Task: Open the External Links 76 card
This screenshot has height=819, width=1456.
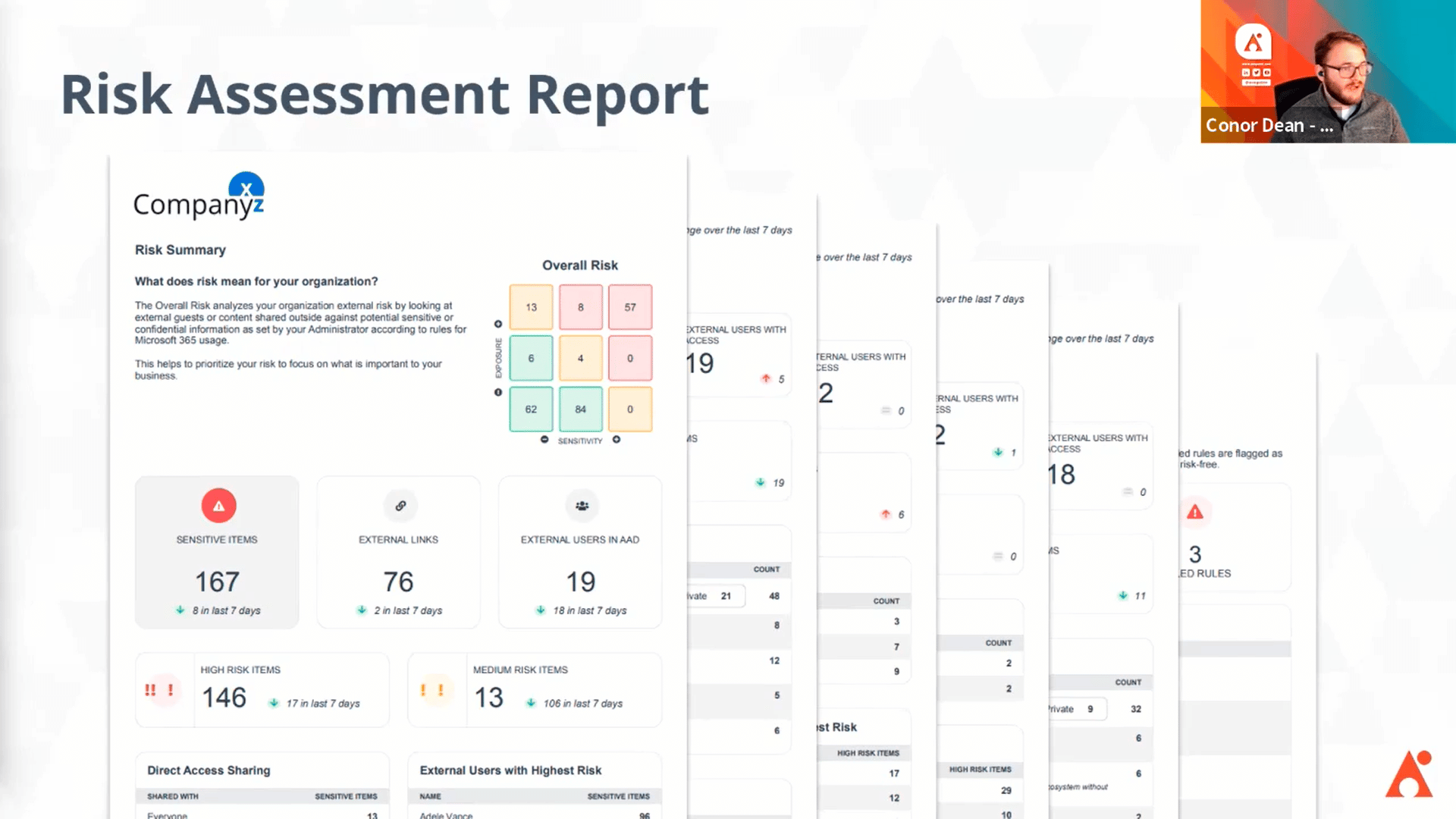Action: 399,552
